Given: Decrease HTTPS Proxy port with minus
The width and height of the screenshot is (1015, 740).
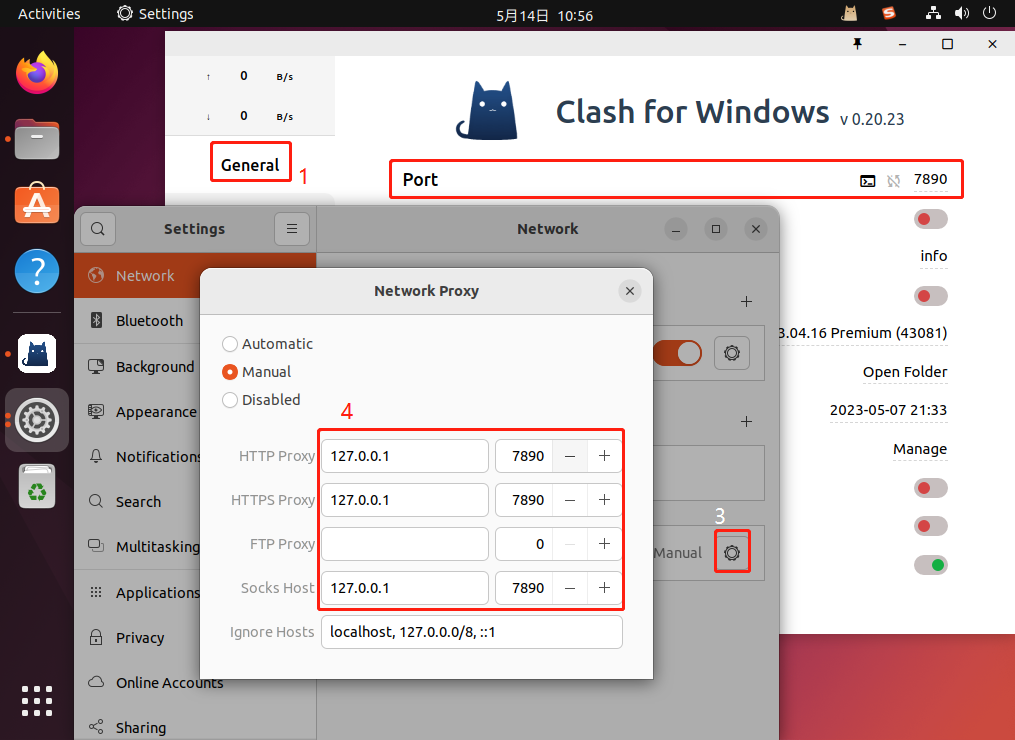Looking at the screenshot, I should tap(570, 500).
